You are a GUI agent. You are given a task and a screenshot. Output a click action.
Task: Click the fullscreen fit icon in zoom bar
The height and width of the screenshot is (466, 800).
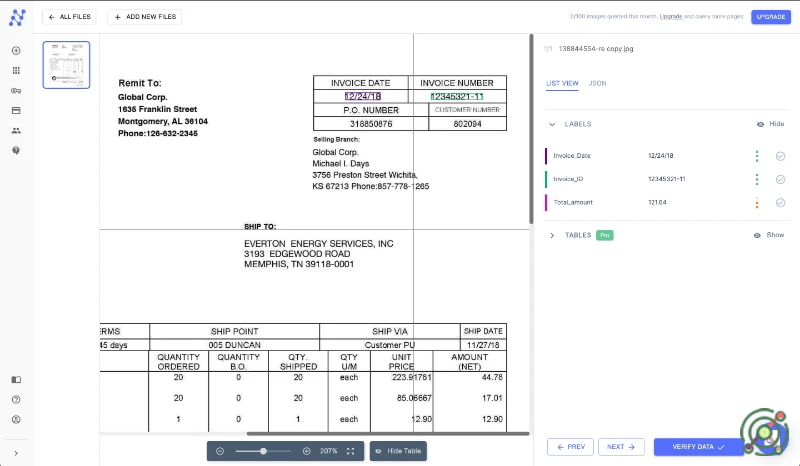point(351,451)
